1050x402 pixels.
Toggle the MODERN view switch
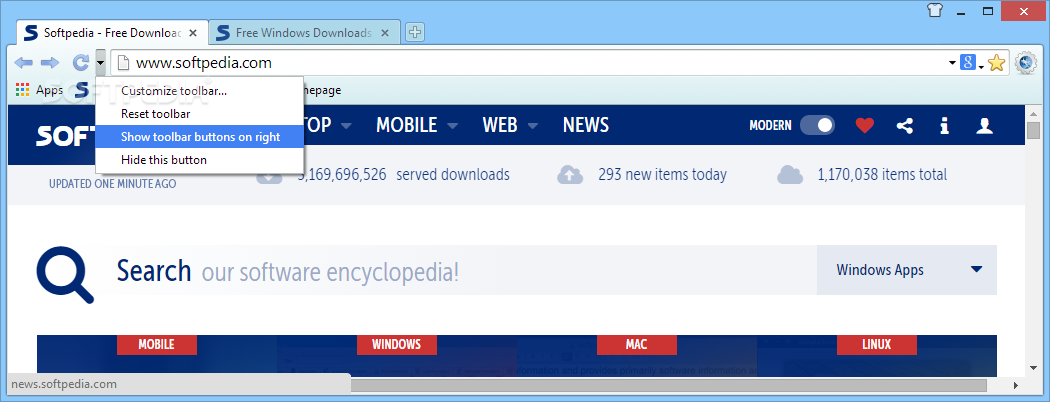(817, 125)
